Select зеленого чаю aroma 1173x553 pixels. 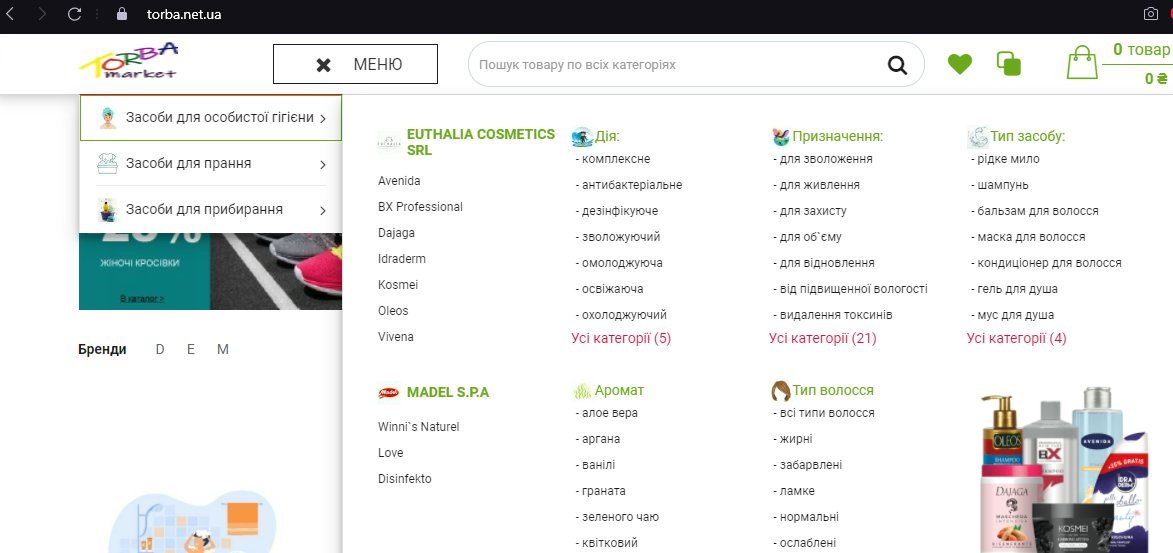pyautogui.click(x=617, y=517)
